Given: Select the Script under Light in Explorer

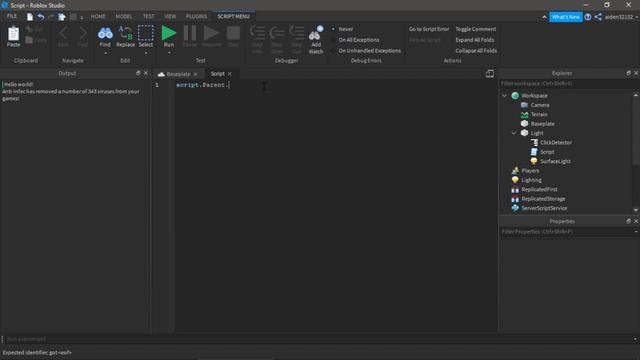Looking at the screenshot, I should pyautogui.click(x=547, y=152).
